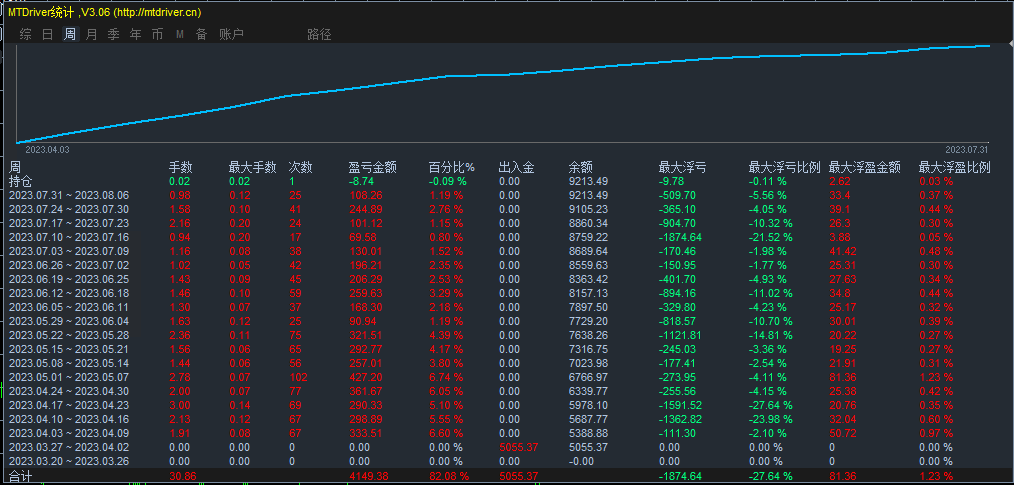Click the 盈亏金额 column header
Screen dimensions: 1014x485
[372, 167]
